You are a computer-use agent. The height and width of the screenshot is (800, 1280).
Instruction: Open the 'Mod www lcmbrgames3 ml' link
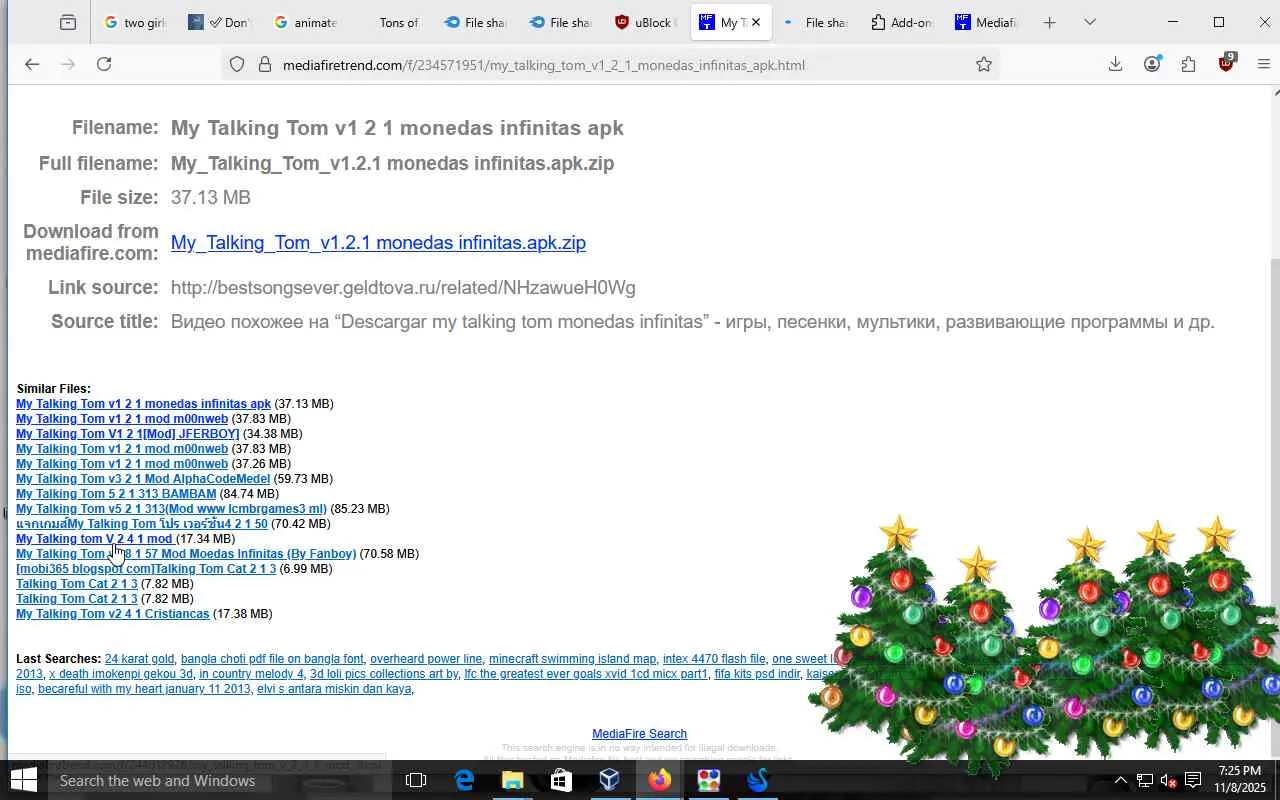171,509
